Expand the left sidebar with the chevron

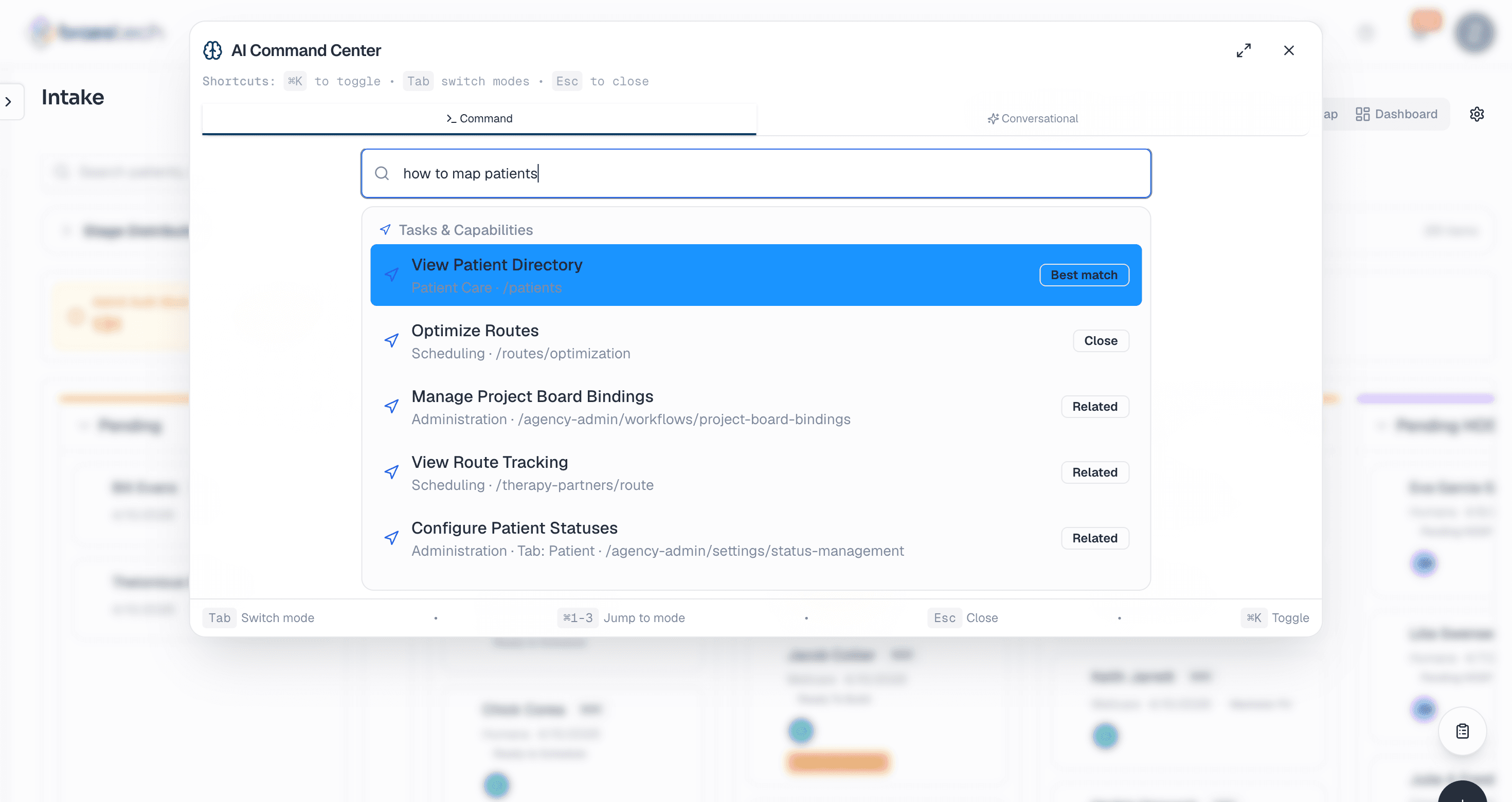8,101
